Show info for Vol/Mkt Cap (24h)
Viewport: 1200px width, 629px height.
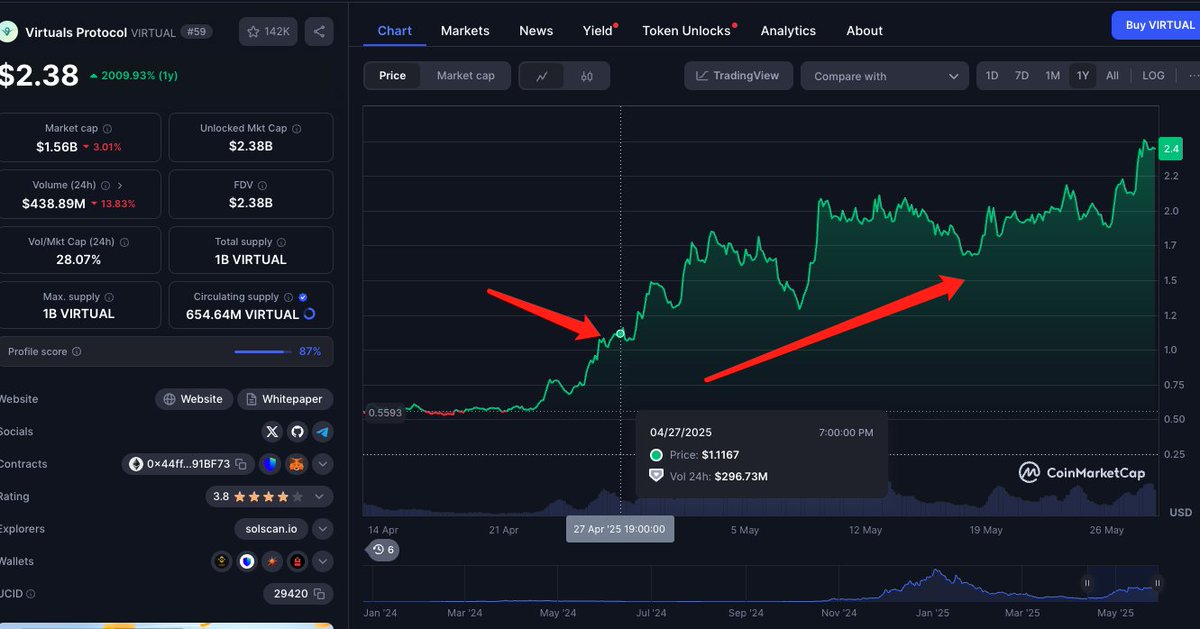coord(125,242)
